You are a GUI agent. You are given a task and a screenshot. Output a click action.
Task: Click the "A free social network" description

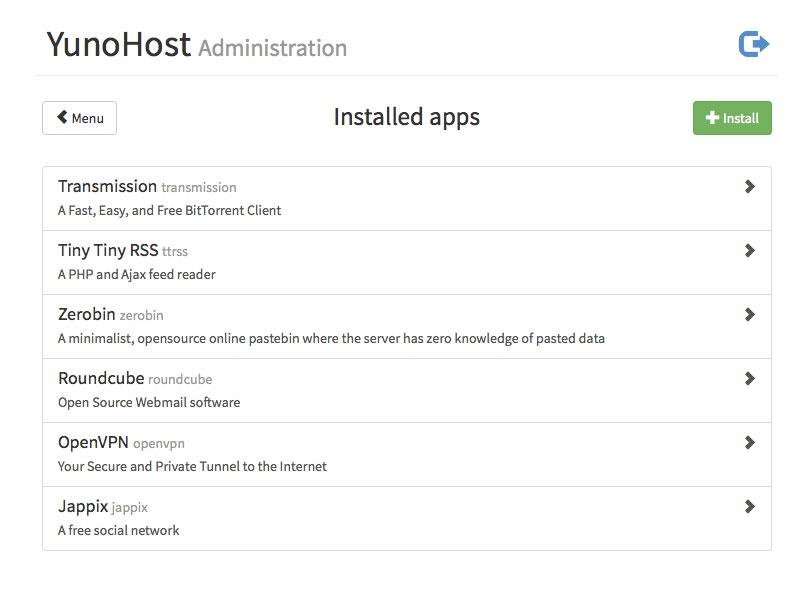118,530
